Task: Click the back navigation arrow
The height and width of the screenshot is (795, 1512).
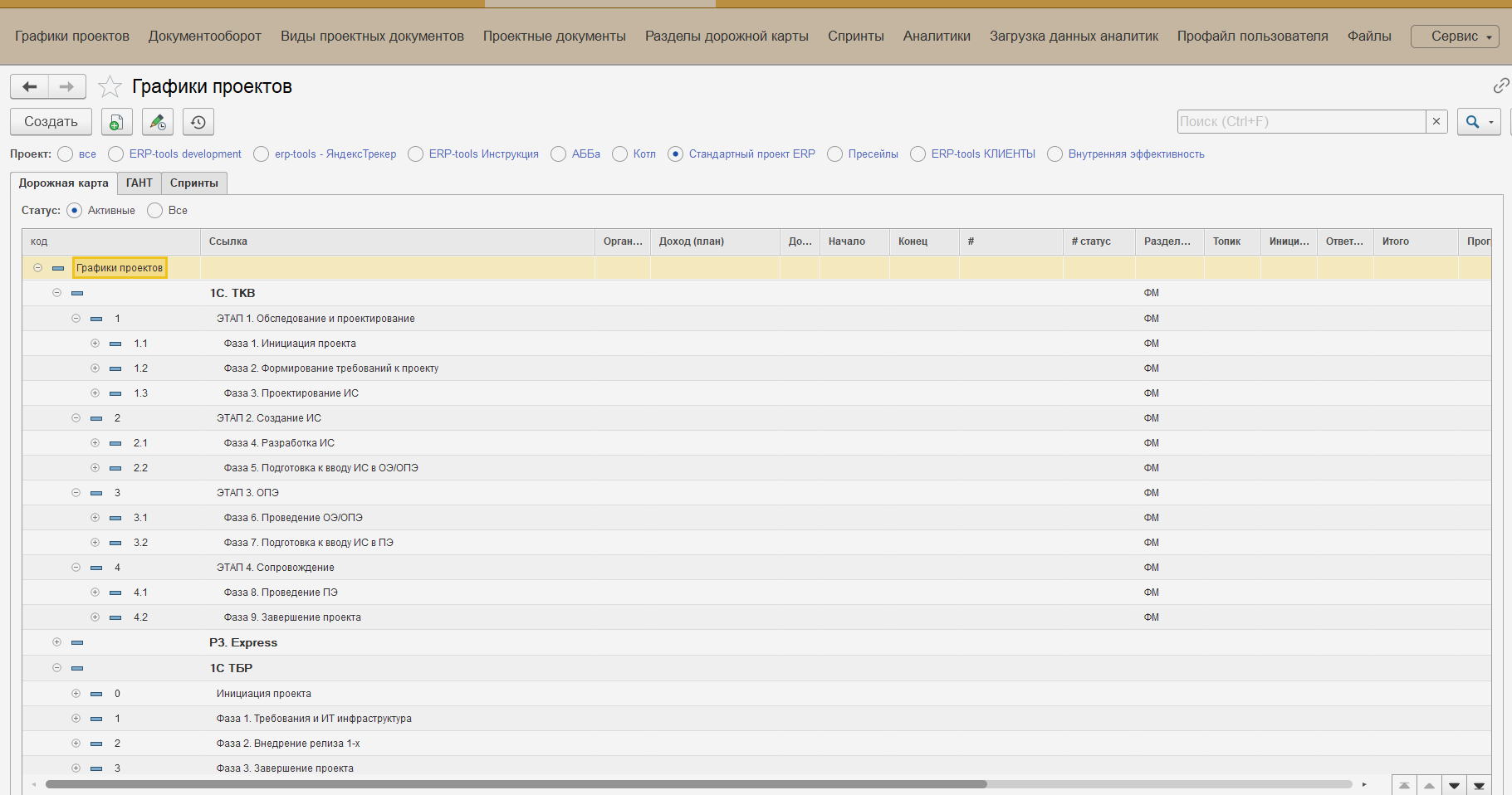Action: (30, 86)
